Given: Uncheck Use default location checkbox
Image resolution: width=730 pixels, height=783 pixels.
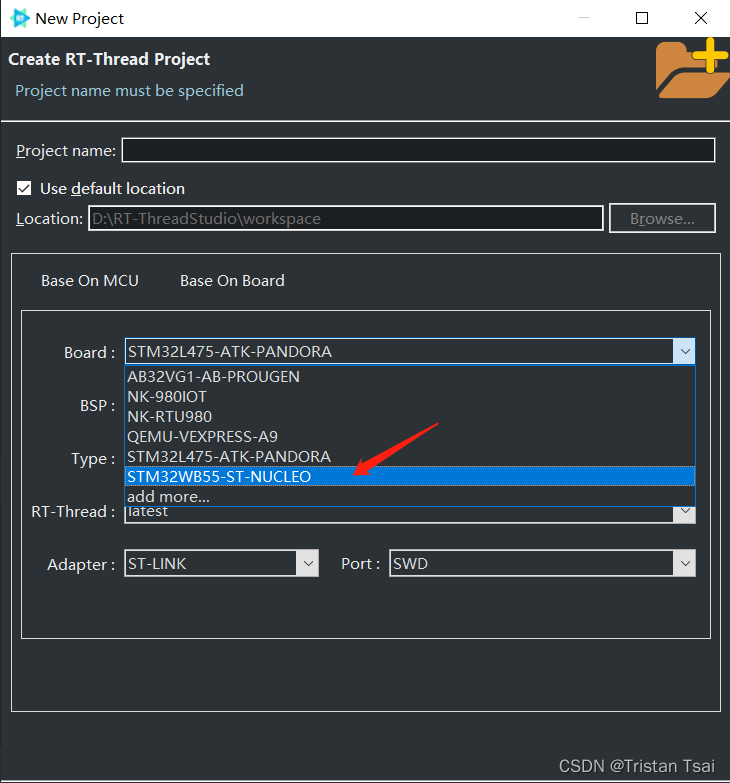Looking at the screenshot, I should (x=24, y=188).
